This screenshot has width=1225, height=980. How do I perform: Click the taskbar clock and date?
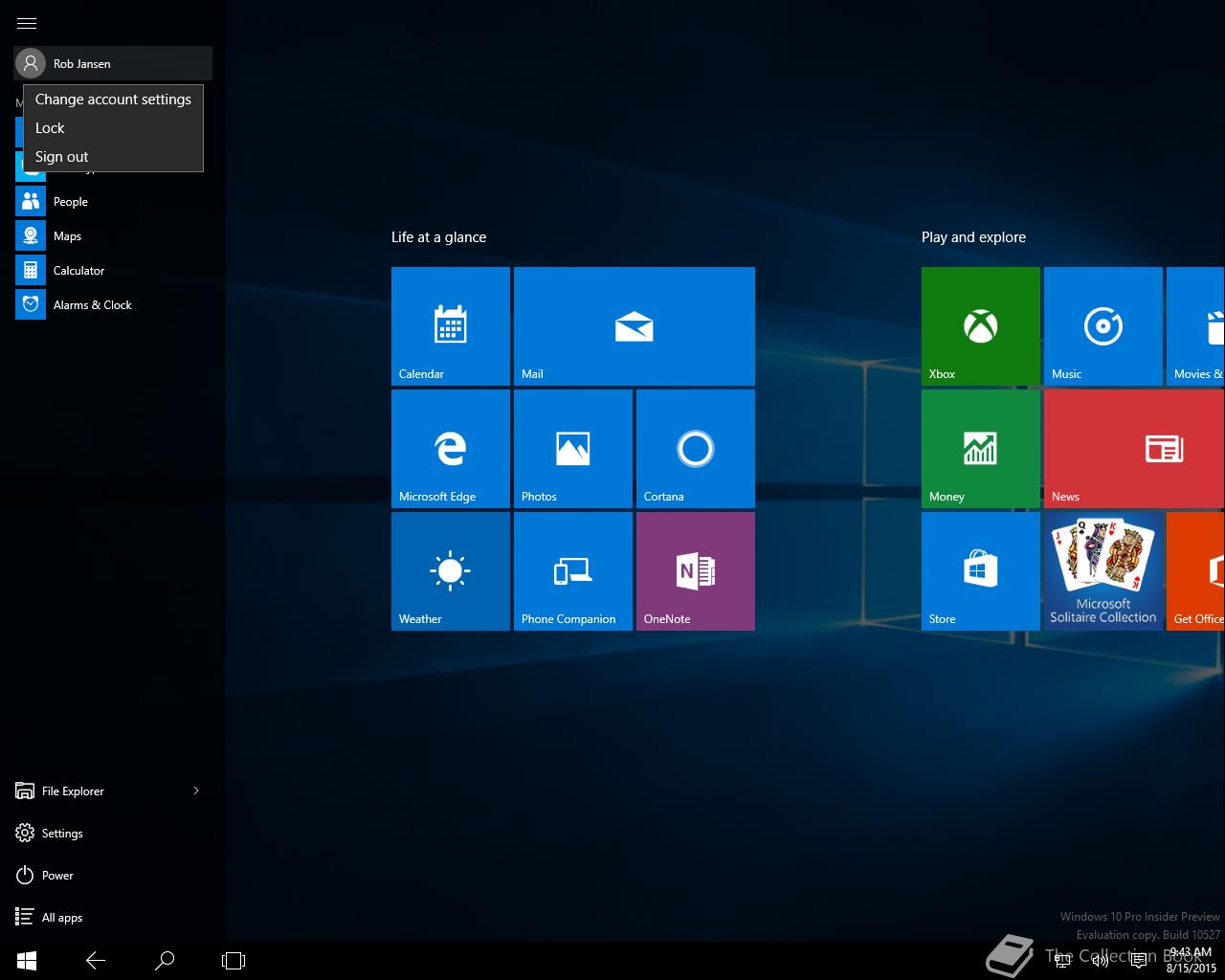[1191, 961]
